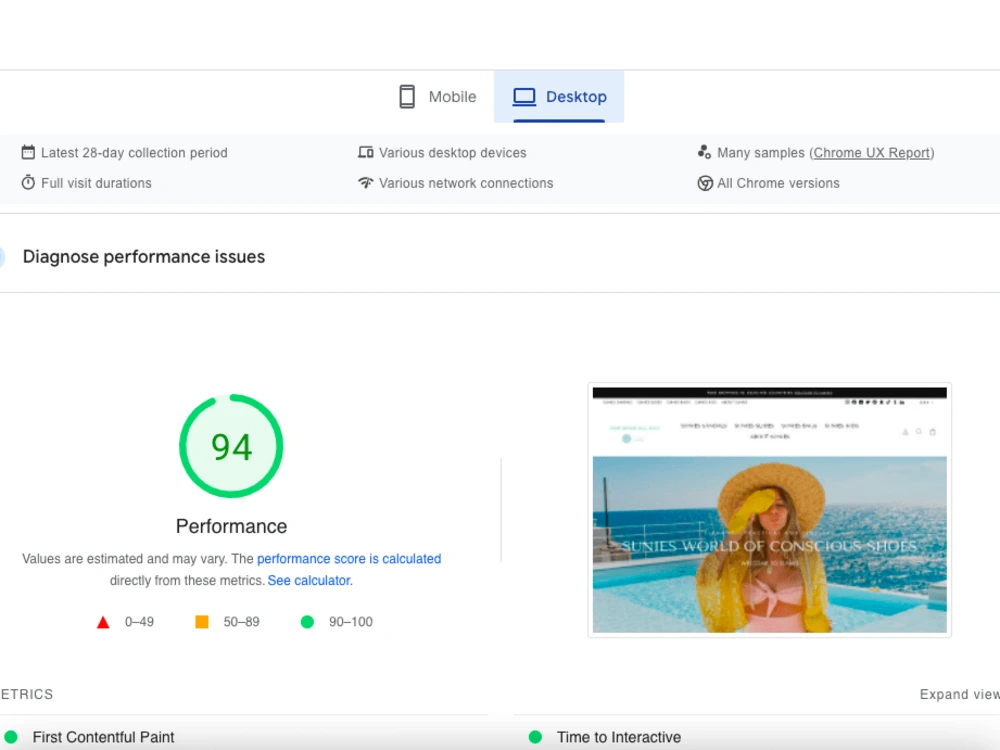
Task: Click the 'Performance' label under the gauge
Action: (232, 526)
